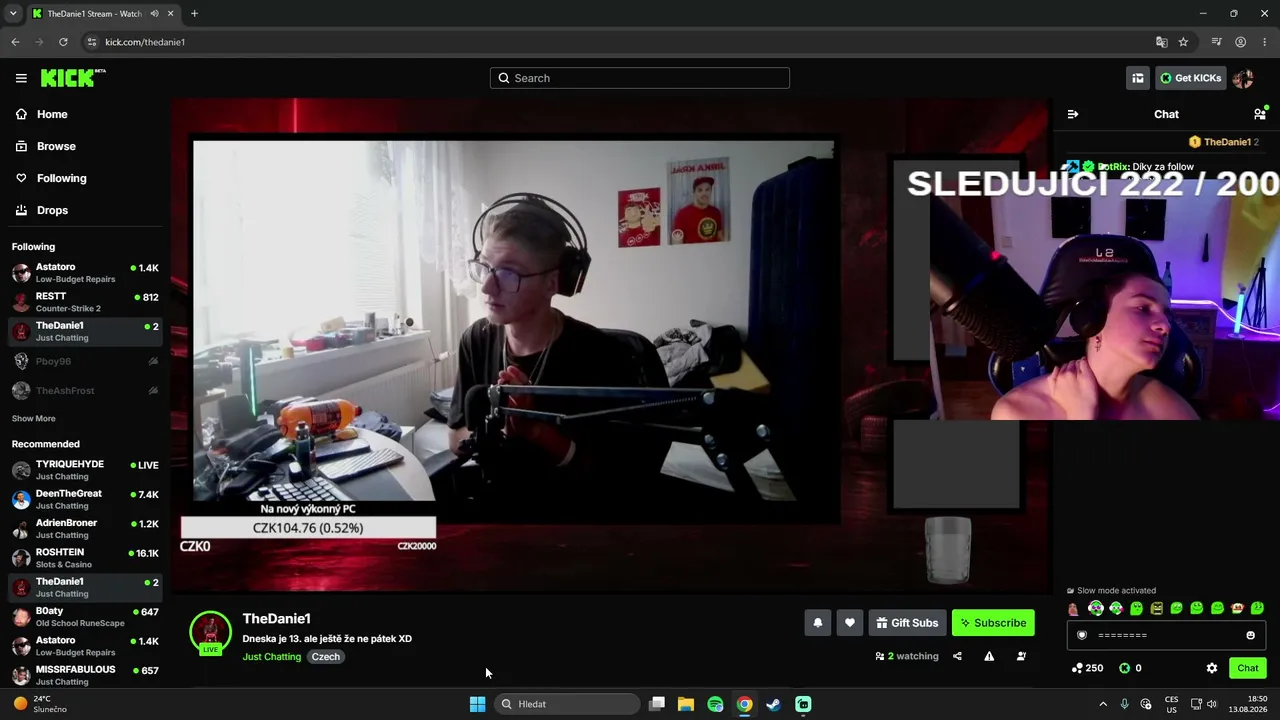1280x720 pixels.
Task: Click the Gift Subs button
Action: 907,623
